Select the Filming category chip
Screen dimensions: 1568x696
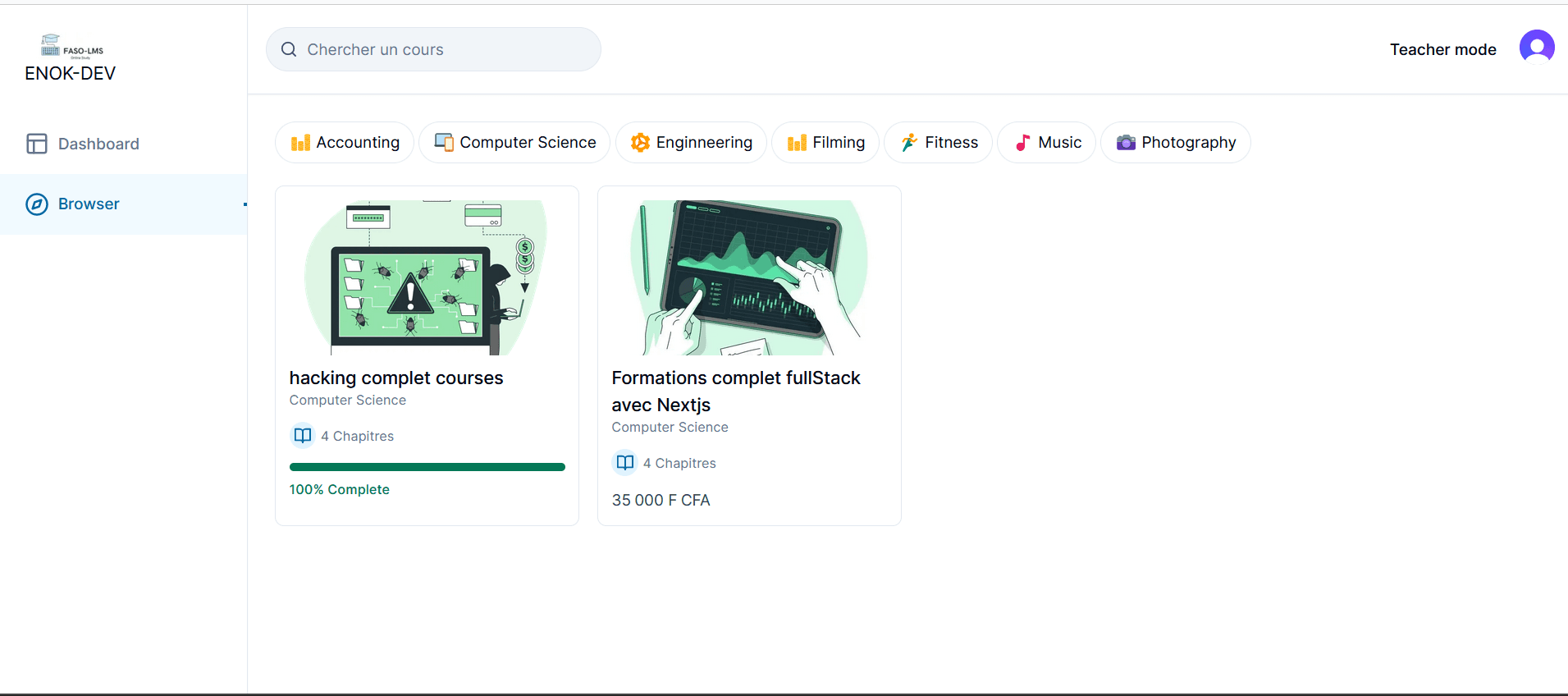(825, 143)
